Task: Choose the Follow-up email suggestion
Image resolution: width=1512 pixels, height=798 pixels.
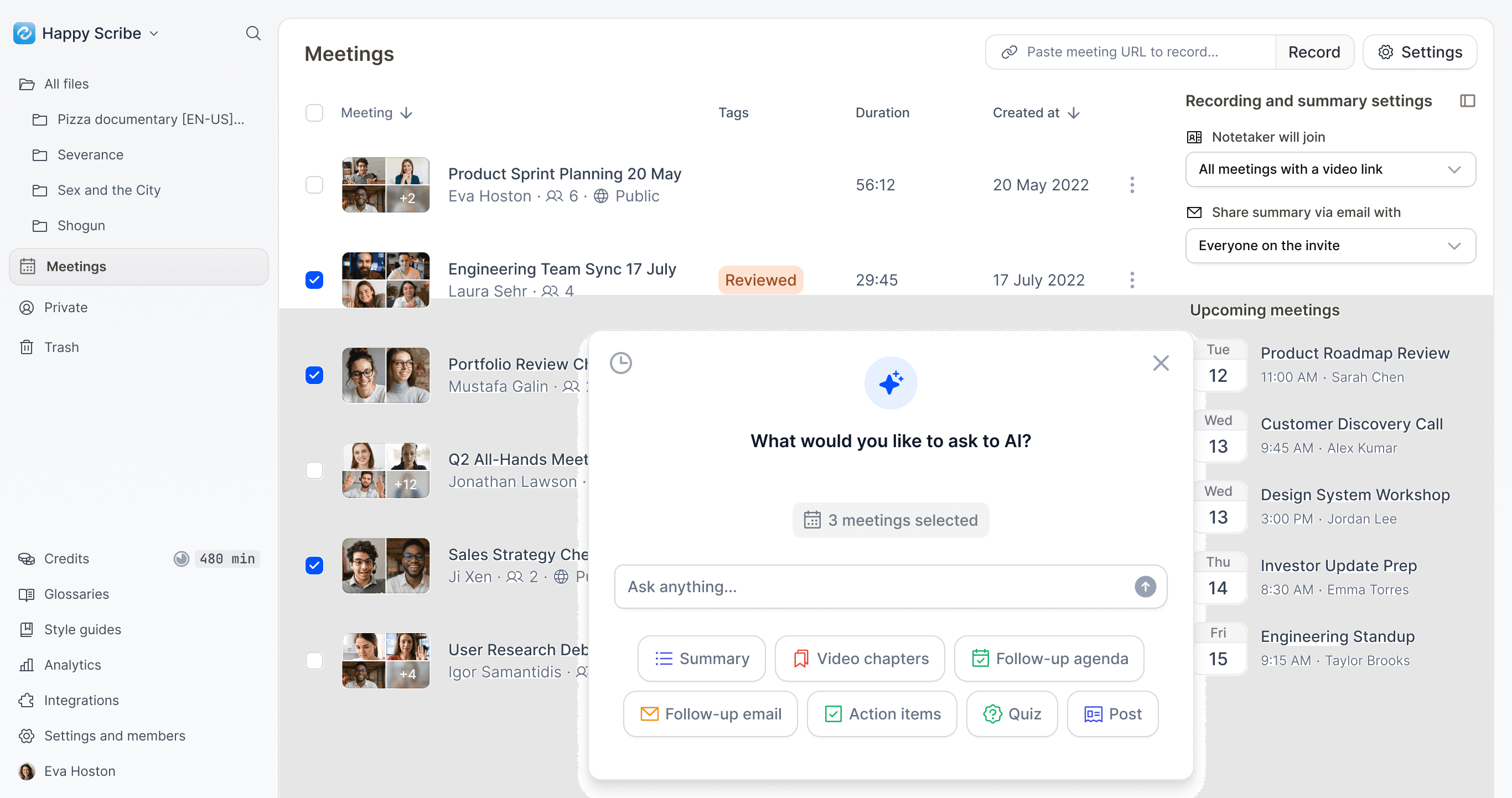Action: 710,713
